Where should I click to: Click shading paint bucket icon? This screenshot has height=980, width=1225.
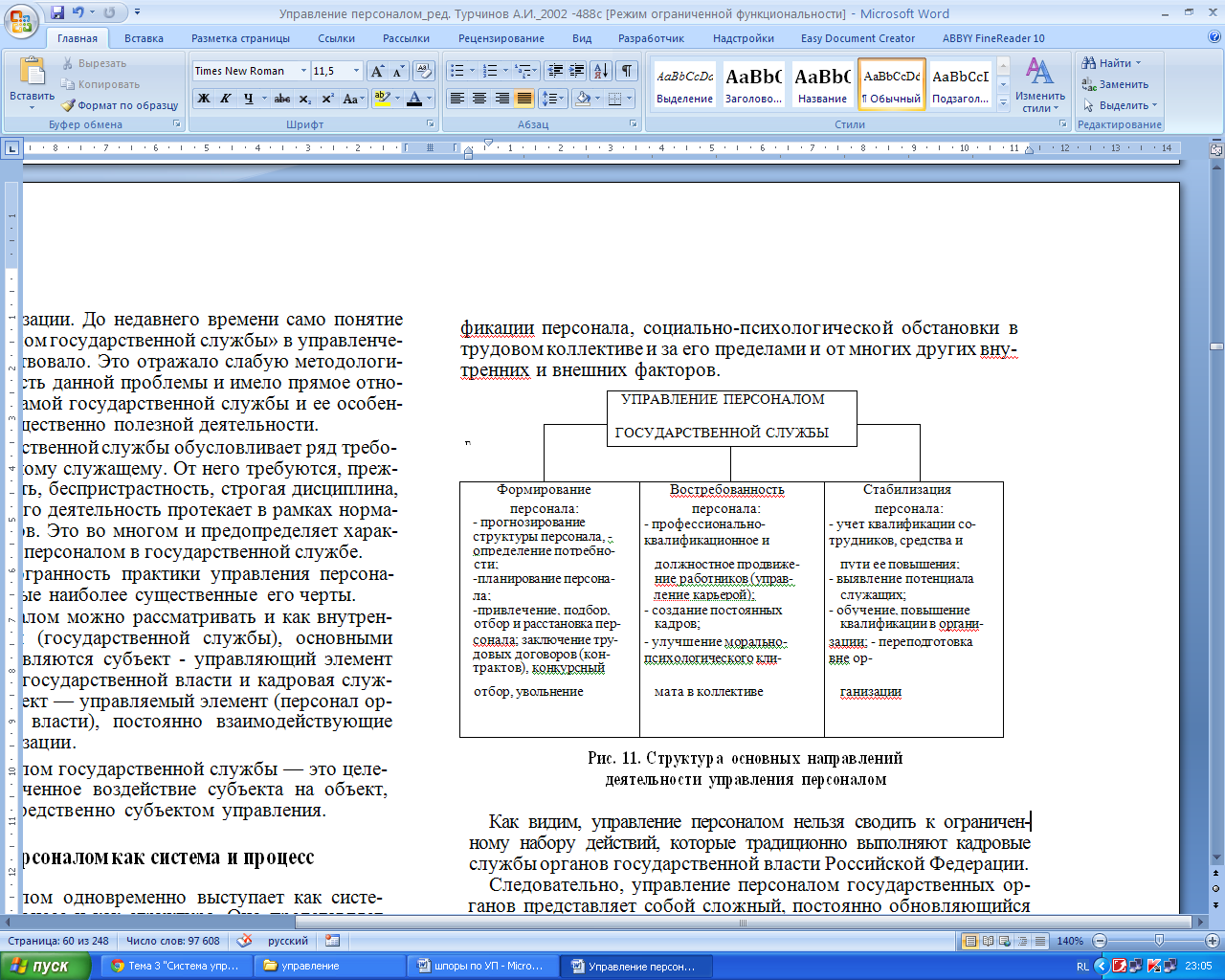[582, 99]
